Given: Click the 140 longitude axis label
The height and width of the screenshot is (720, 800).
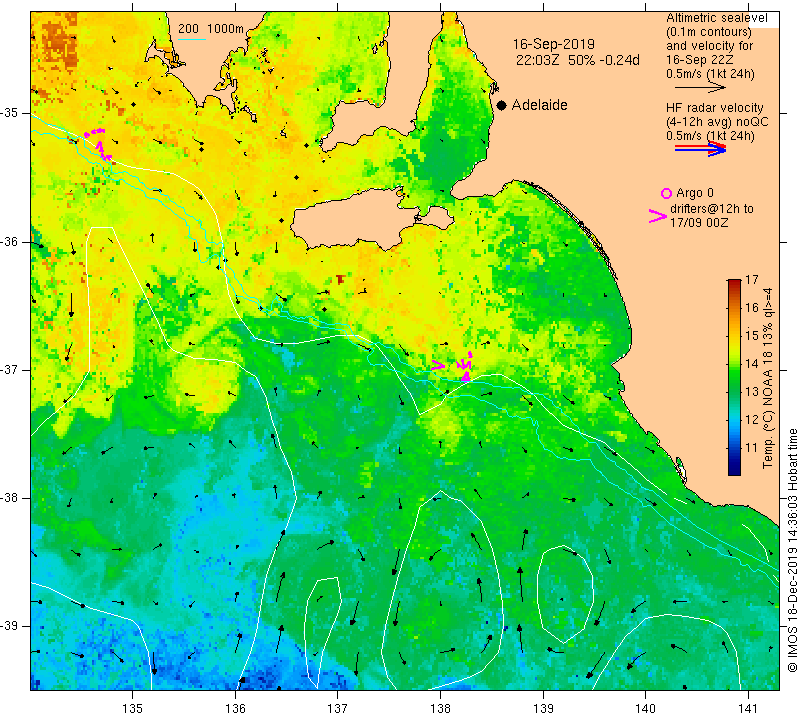Looking at the screenshot, I should click(x=646, y=709).
